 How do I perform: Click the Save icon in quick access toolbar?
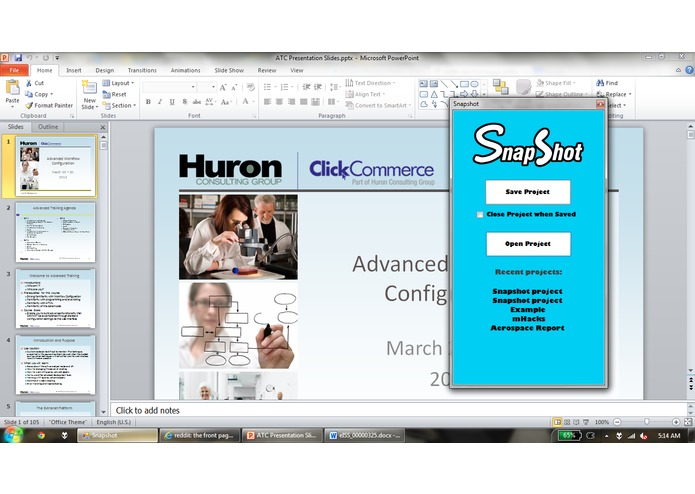click(18, 58)
